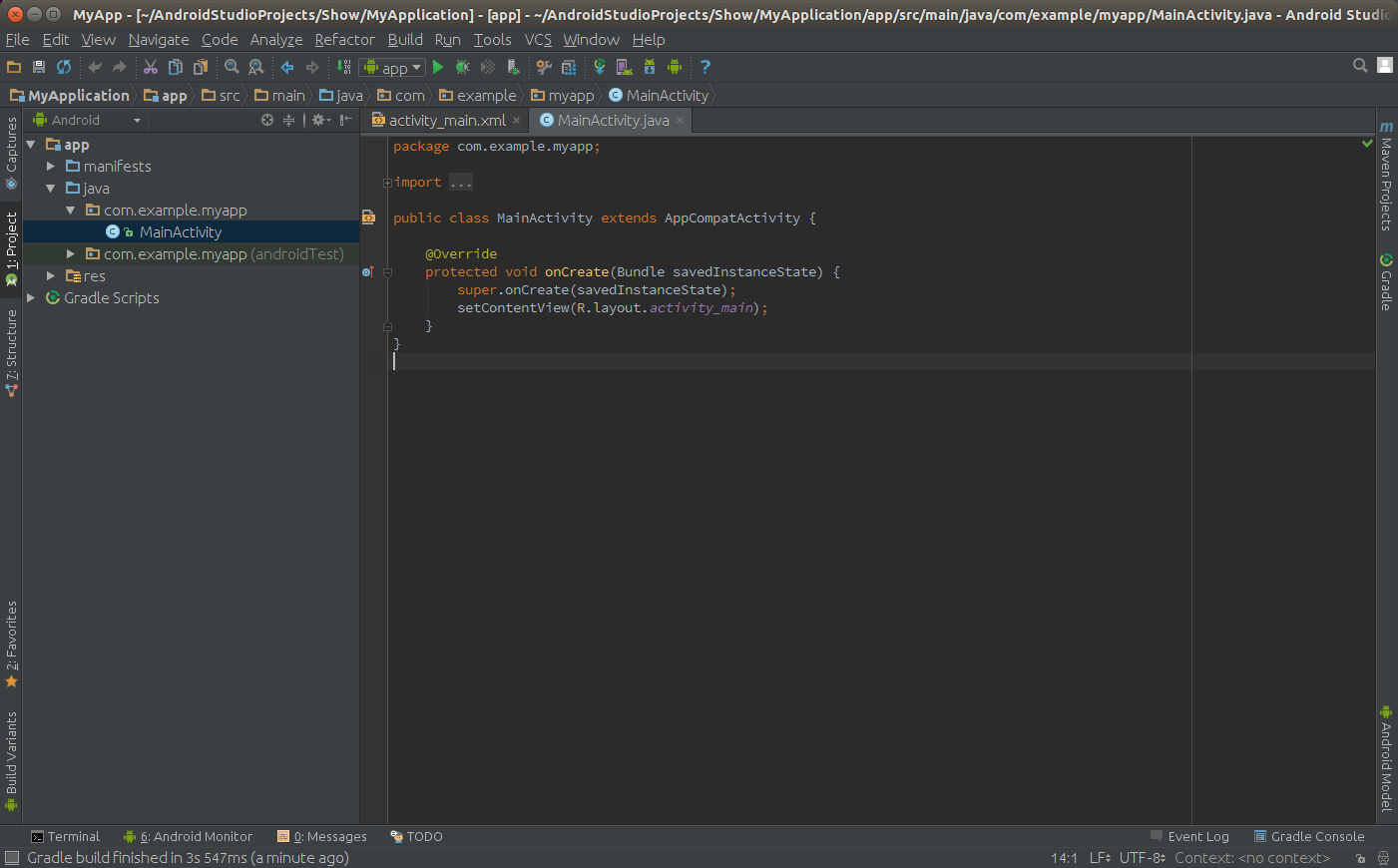Close the MainActivity.java tab
This screenshot has height=868, width=1398.
[x=681, y=120]
